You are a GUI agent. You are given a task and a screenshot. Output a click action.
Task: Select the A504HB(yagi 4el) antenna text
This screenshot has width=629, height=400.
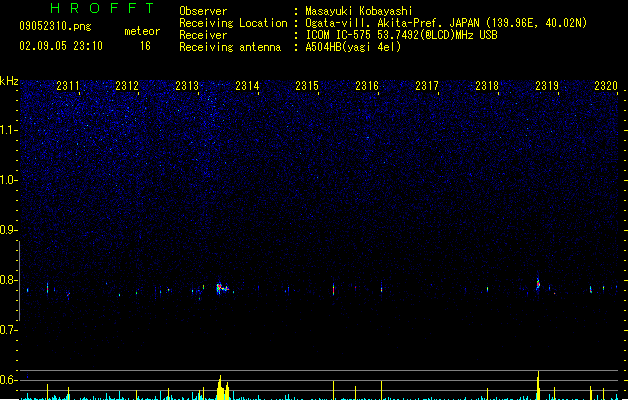pos(353,47)
